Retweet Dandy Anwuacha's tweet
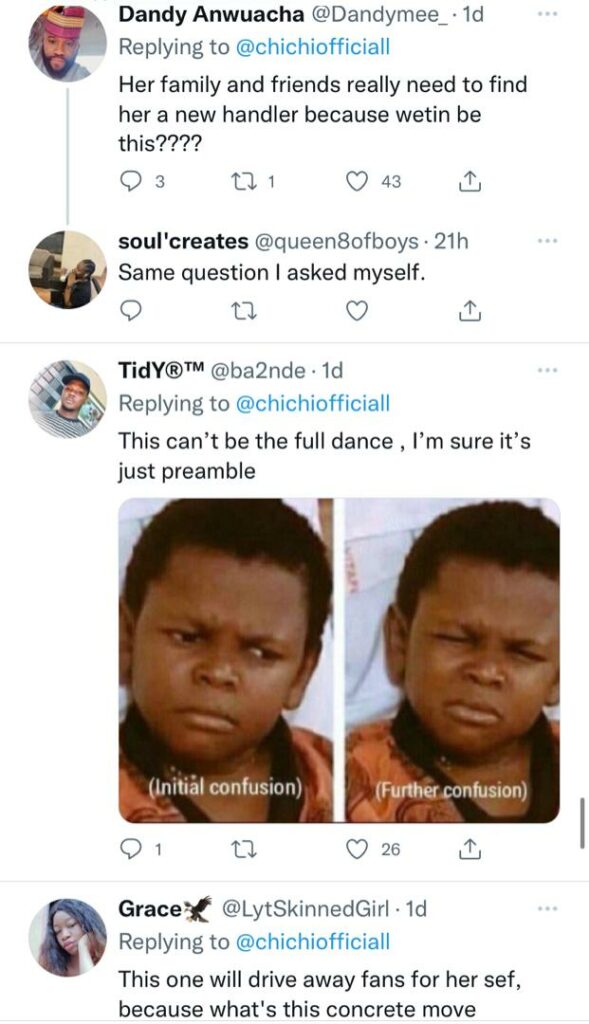This screenshot has width=589, height=1024. pyautogui.click(x=244, y=182)
